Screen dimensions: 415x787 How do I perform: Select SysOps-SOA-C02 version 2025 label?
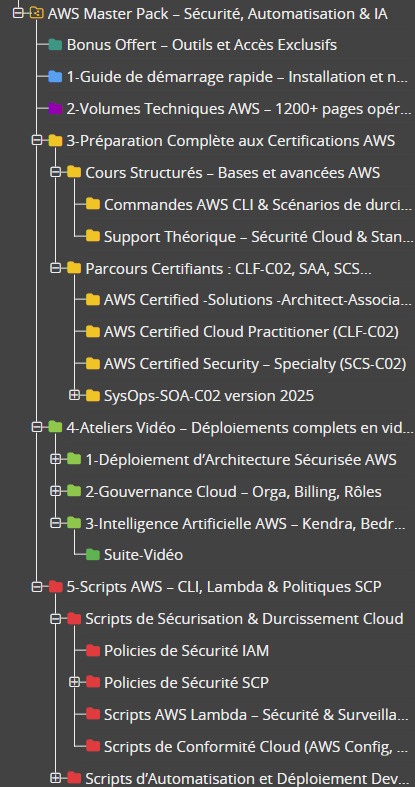click(209, 396)
